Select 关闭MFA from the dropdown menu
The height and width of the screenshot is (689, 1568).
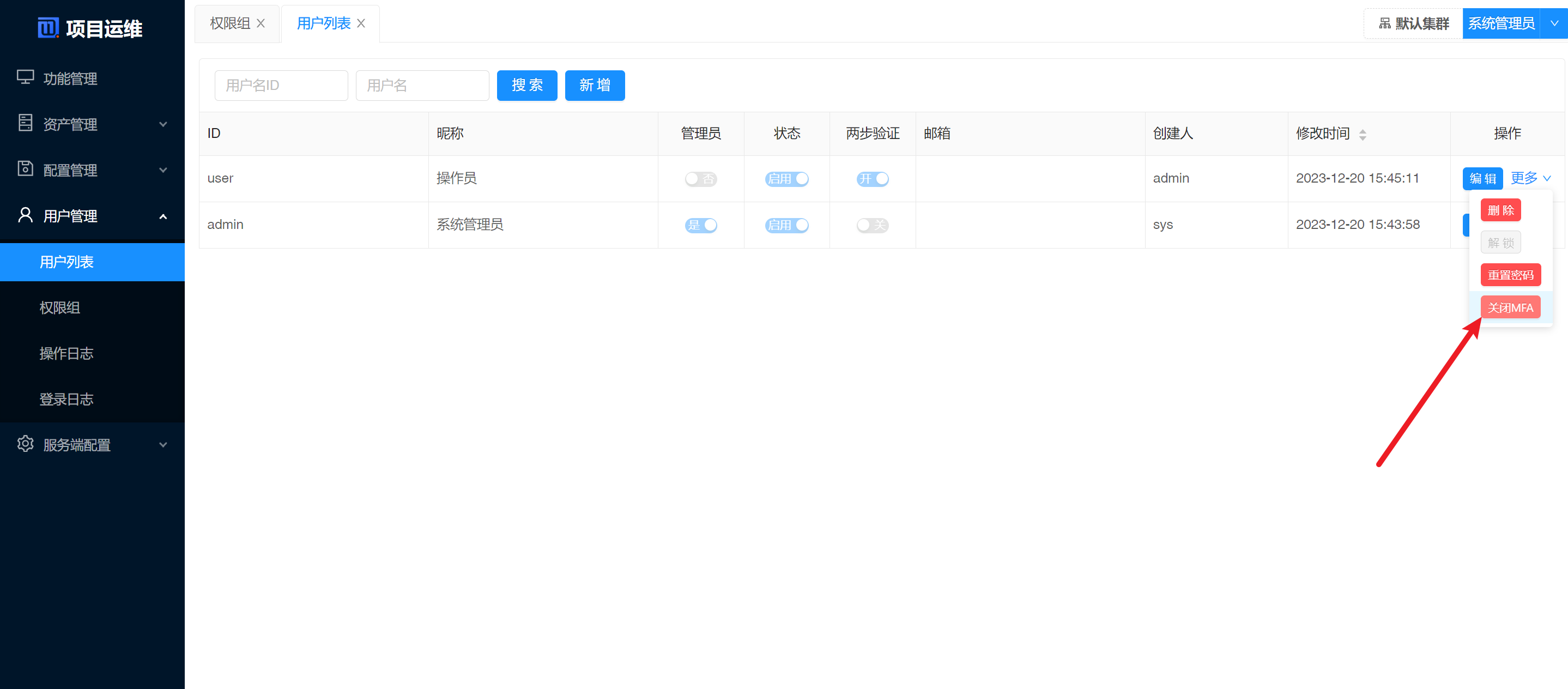tap(1510, 307)
